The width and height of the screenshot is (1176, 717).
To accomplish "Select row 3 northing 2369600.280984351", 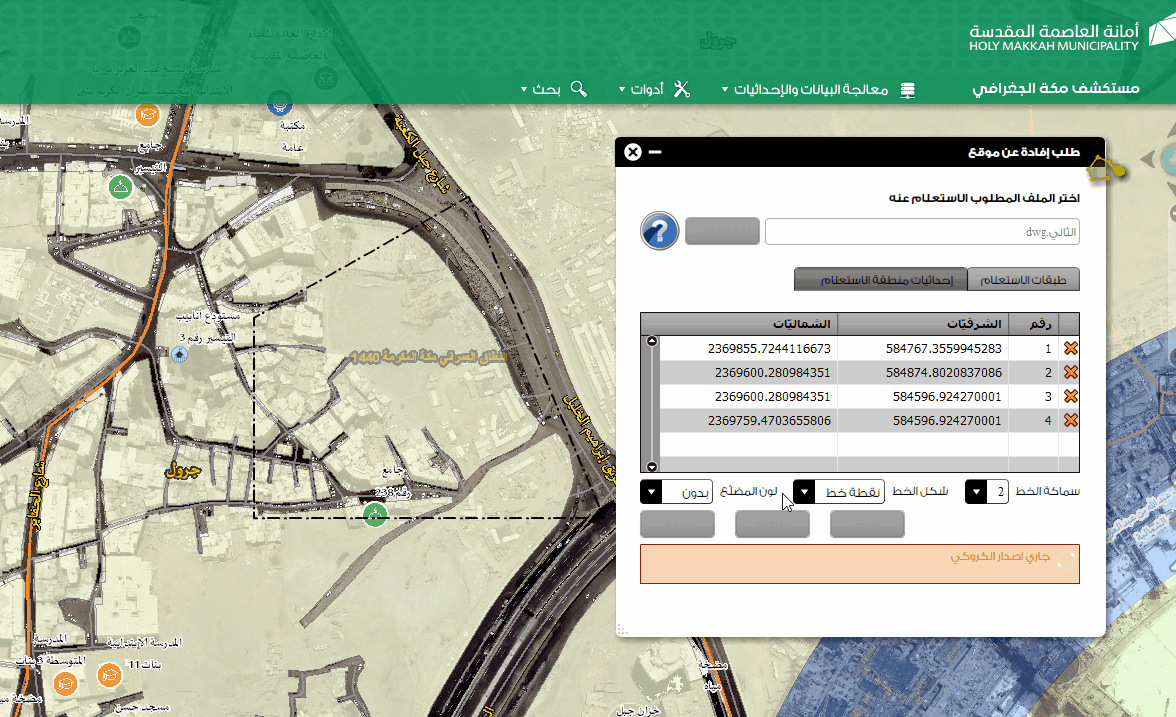I will [x=772, y=396].
